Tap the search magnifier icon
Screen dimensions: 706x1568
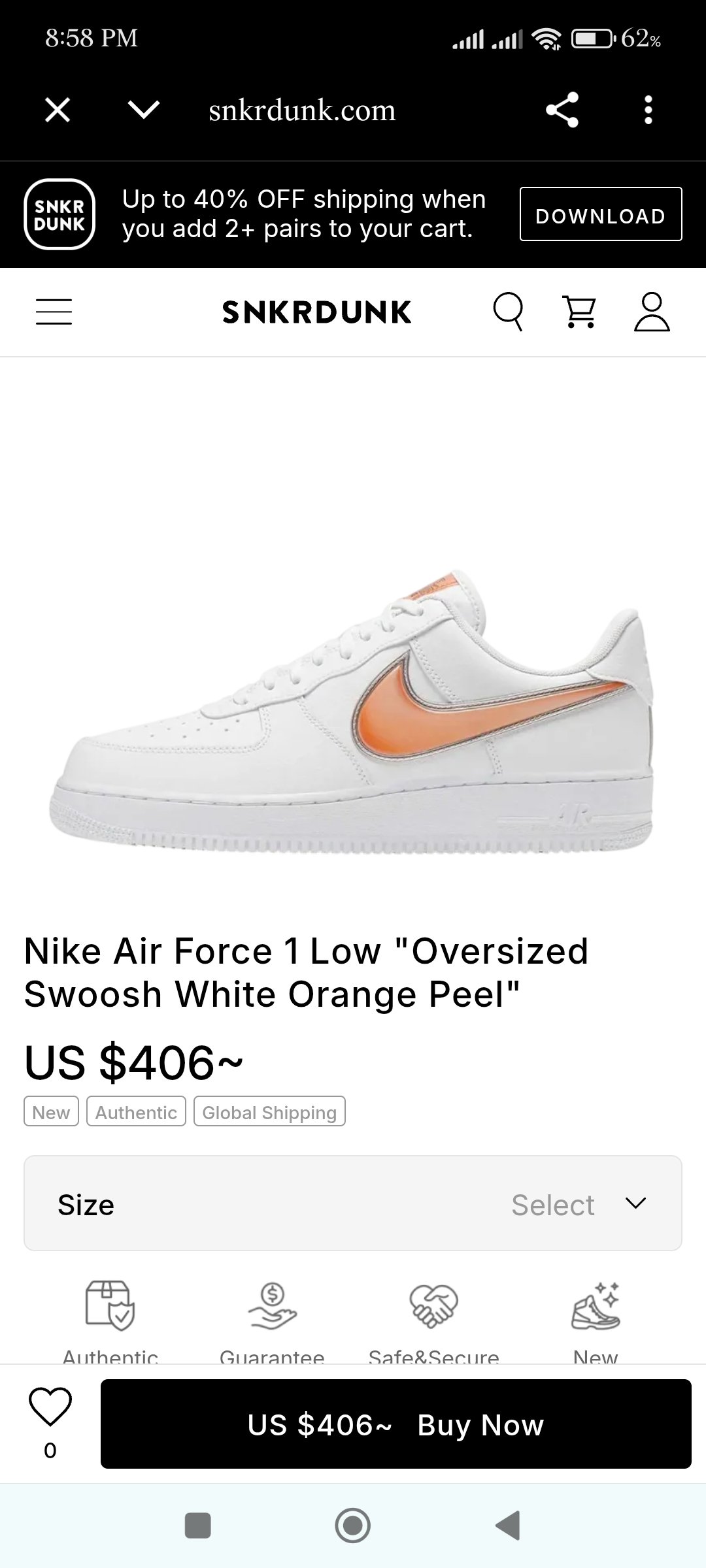pos(508,312)
